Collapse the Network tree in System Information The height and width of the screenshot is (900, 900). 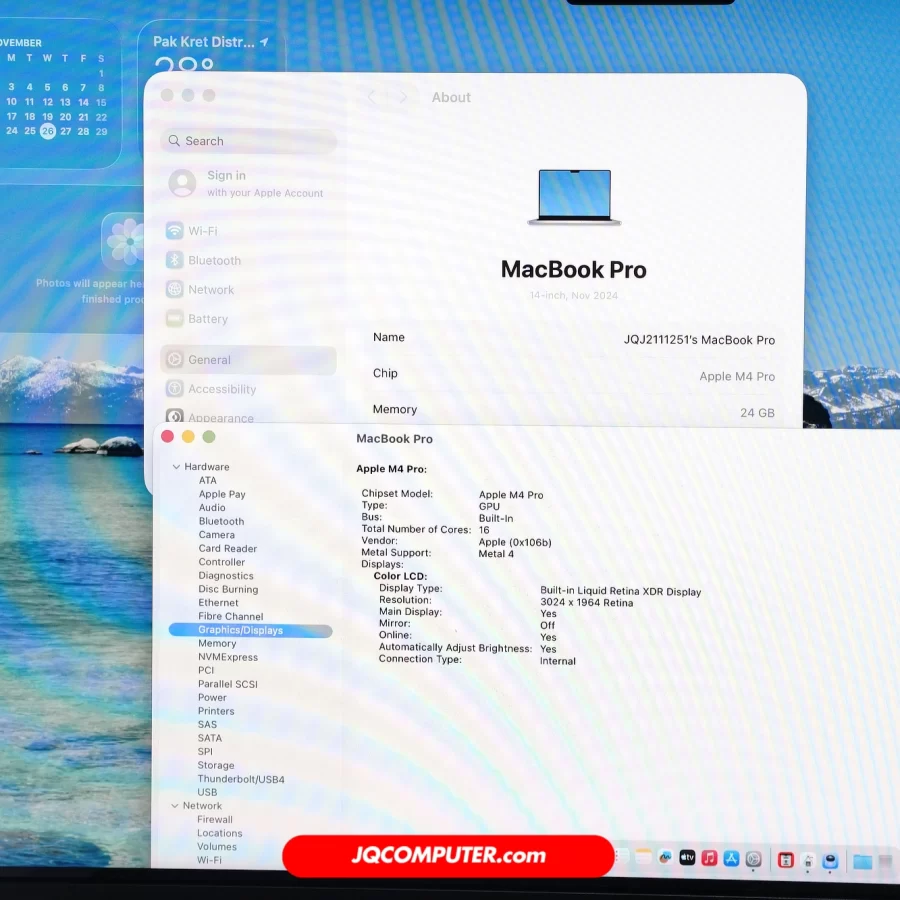175,806
